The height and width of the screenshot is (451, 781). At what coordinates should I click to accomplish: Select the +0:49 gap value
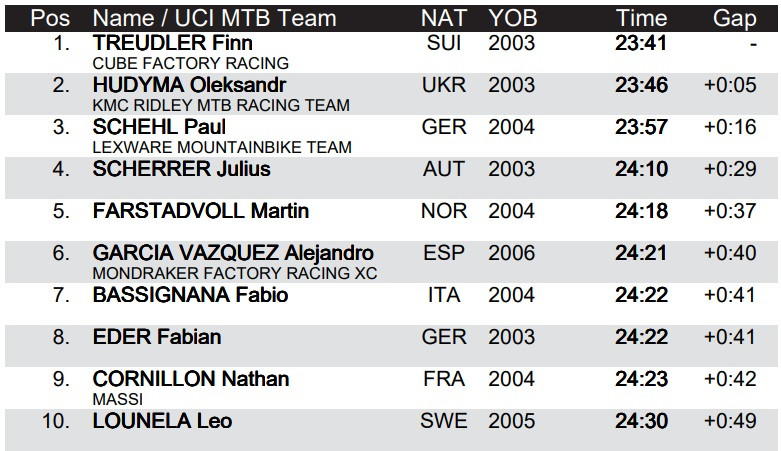[730, 421]
